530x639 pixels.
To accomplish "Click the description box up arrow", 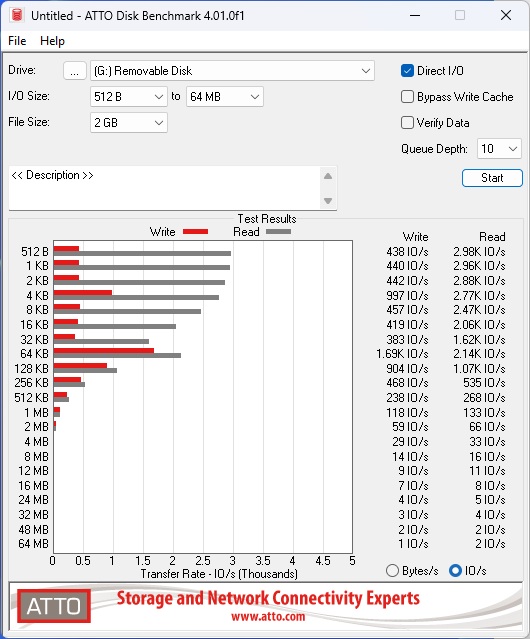I will coord(328,176).
